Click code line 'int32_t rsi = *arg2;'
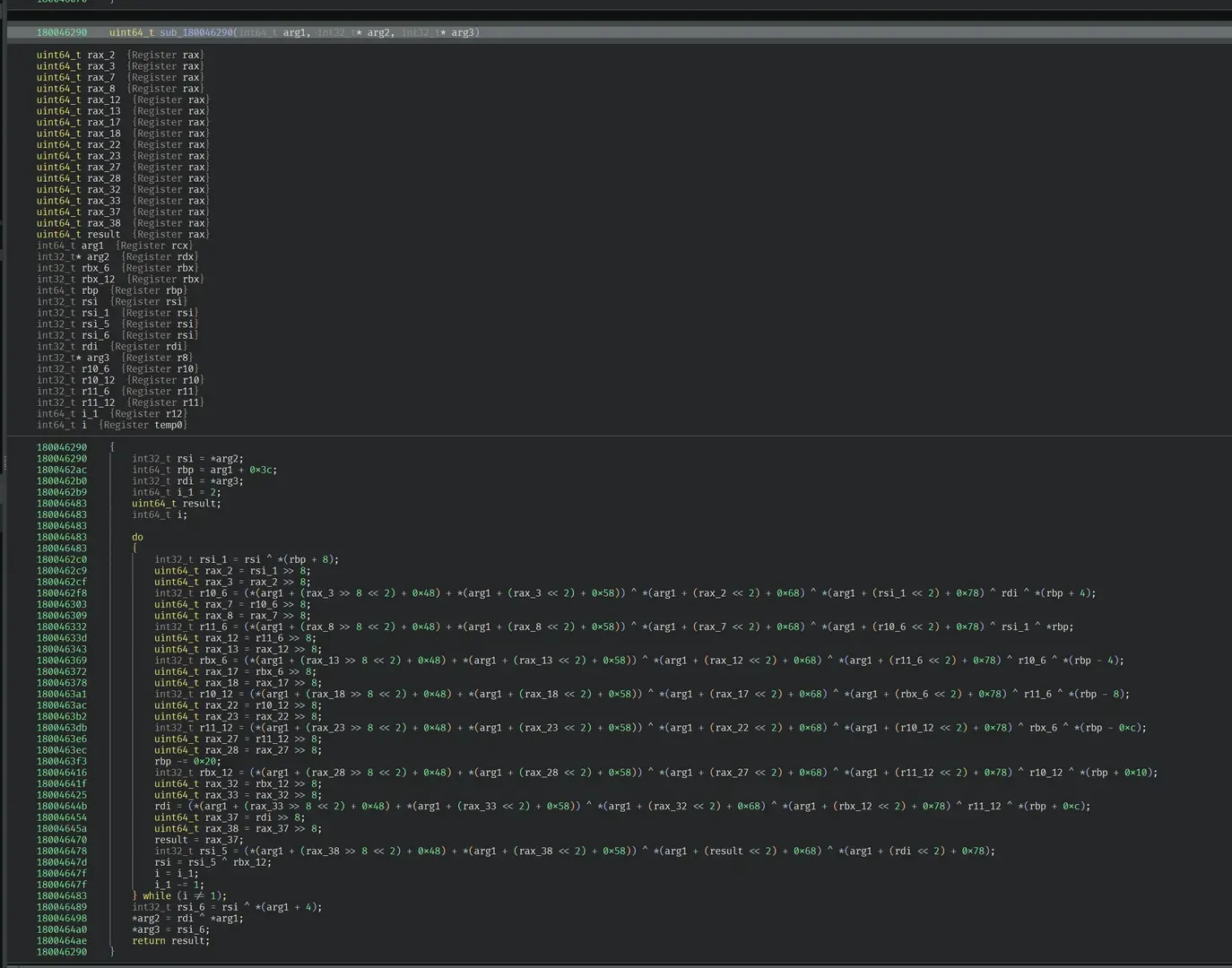Viewport: 1232px width, 968px height. pyautogui.click(x=187, y=458)
